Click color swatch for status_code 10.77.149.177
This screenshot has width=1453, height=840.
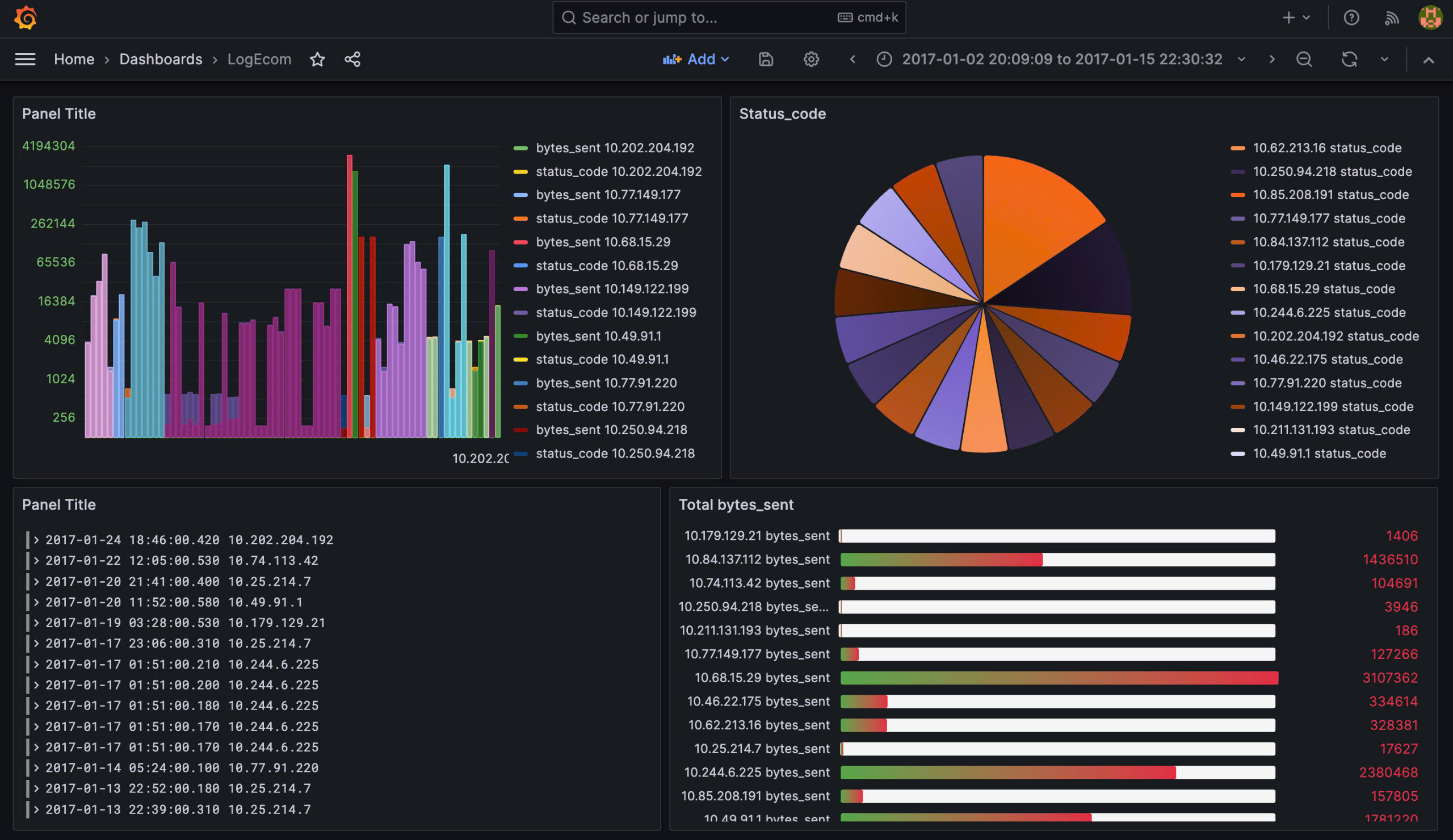[520, 219]
